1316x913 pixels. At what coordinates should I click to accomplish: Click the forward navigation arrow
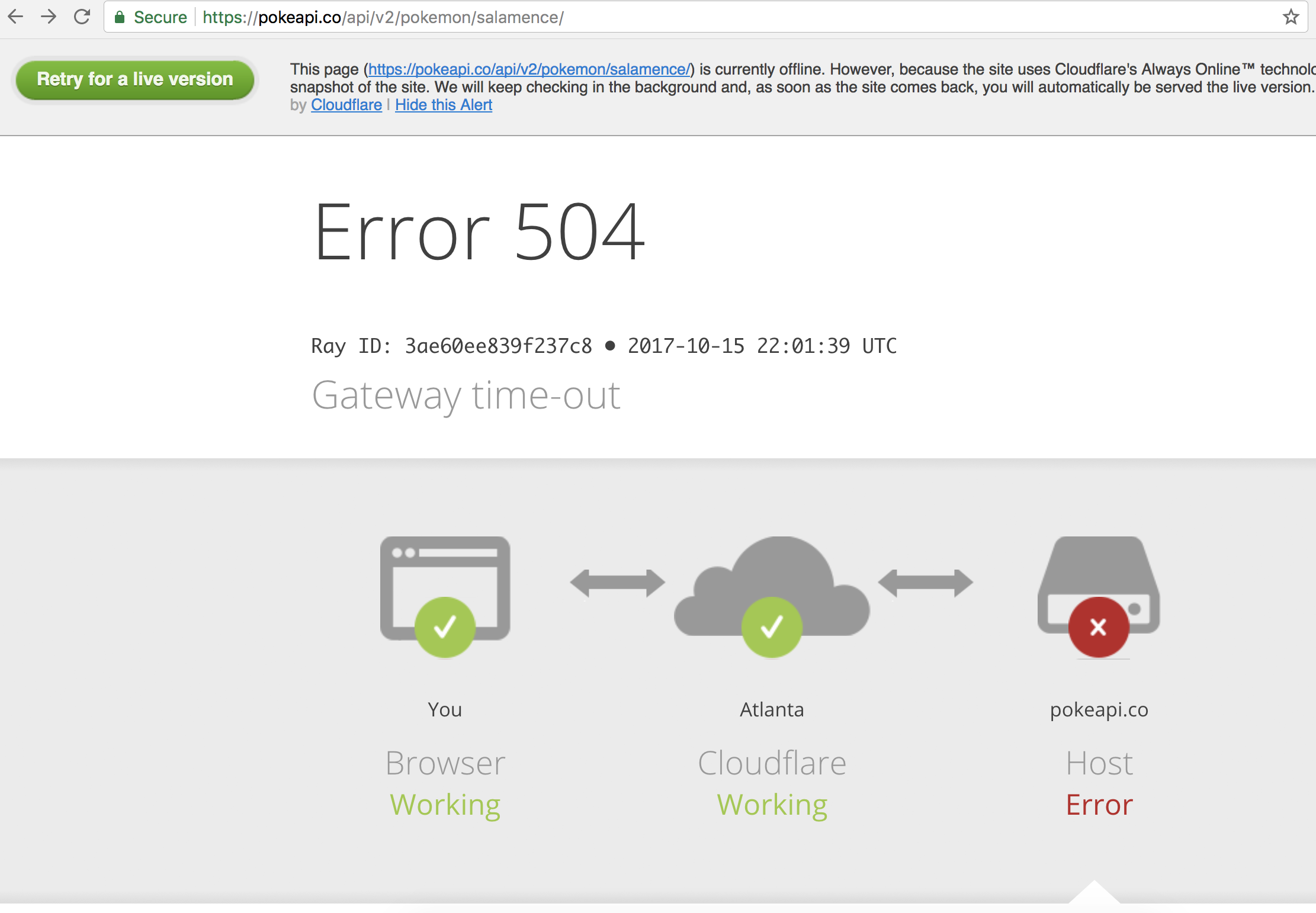click(49, 17)
